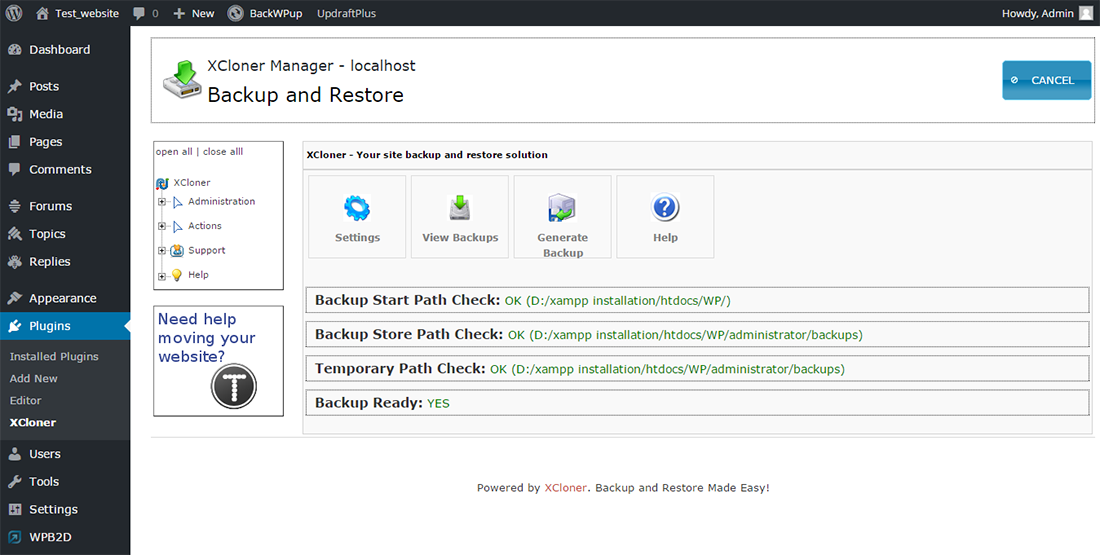
Task: Click the Generate Backup icon
Action: (x=562, y=209)
